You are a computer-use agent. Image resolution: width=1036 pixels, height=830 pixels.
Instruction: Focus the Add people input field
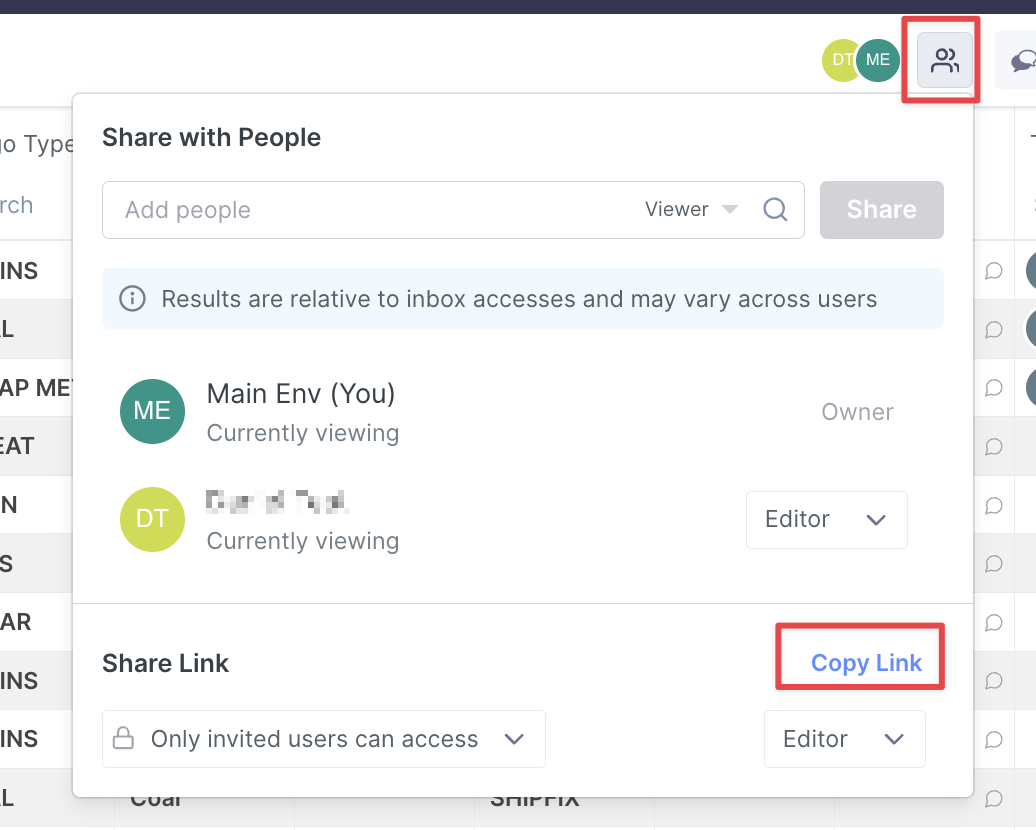(x=370, y=210)
